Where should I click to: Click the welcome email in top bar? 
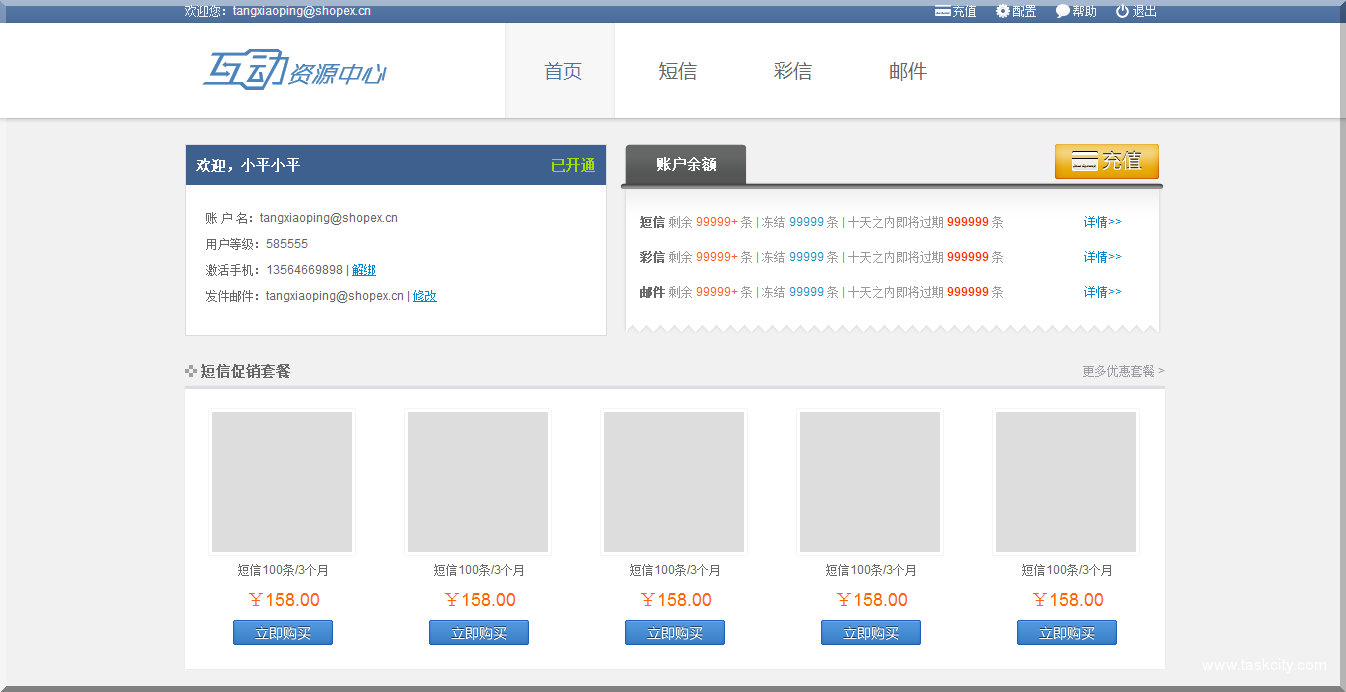pyautogui.click(x=302, y=11)
